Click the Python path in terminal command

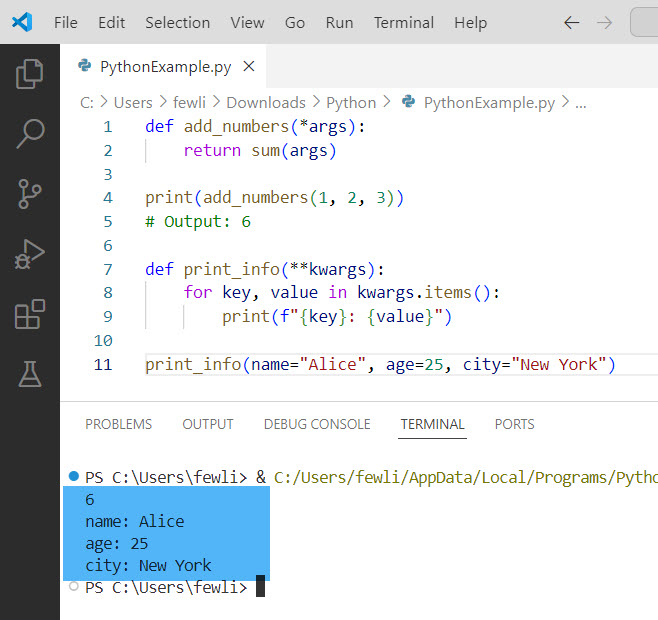(466, 477)
